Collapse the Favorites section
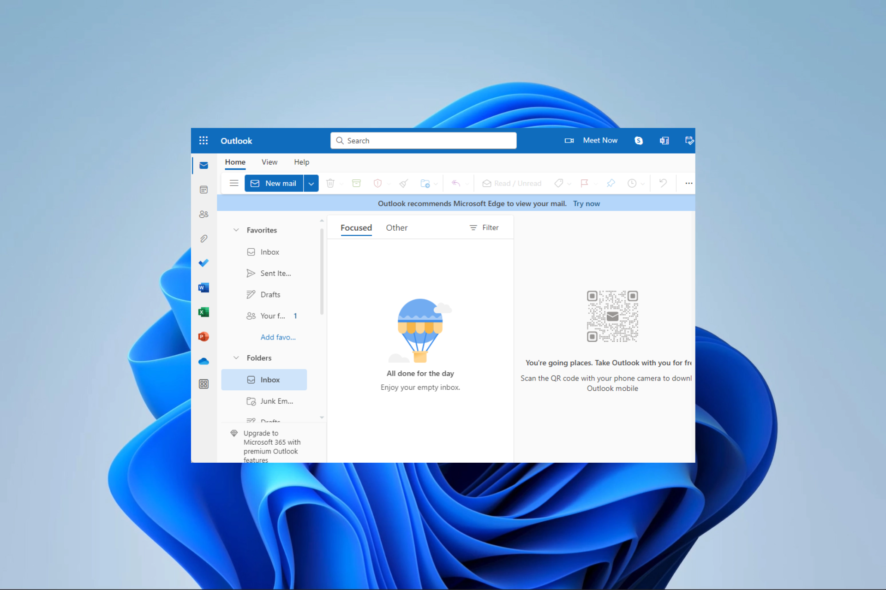Viewport: 886px width, 590px height. coord(234,229)
